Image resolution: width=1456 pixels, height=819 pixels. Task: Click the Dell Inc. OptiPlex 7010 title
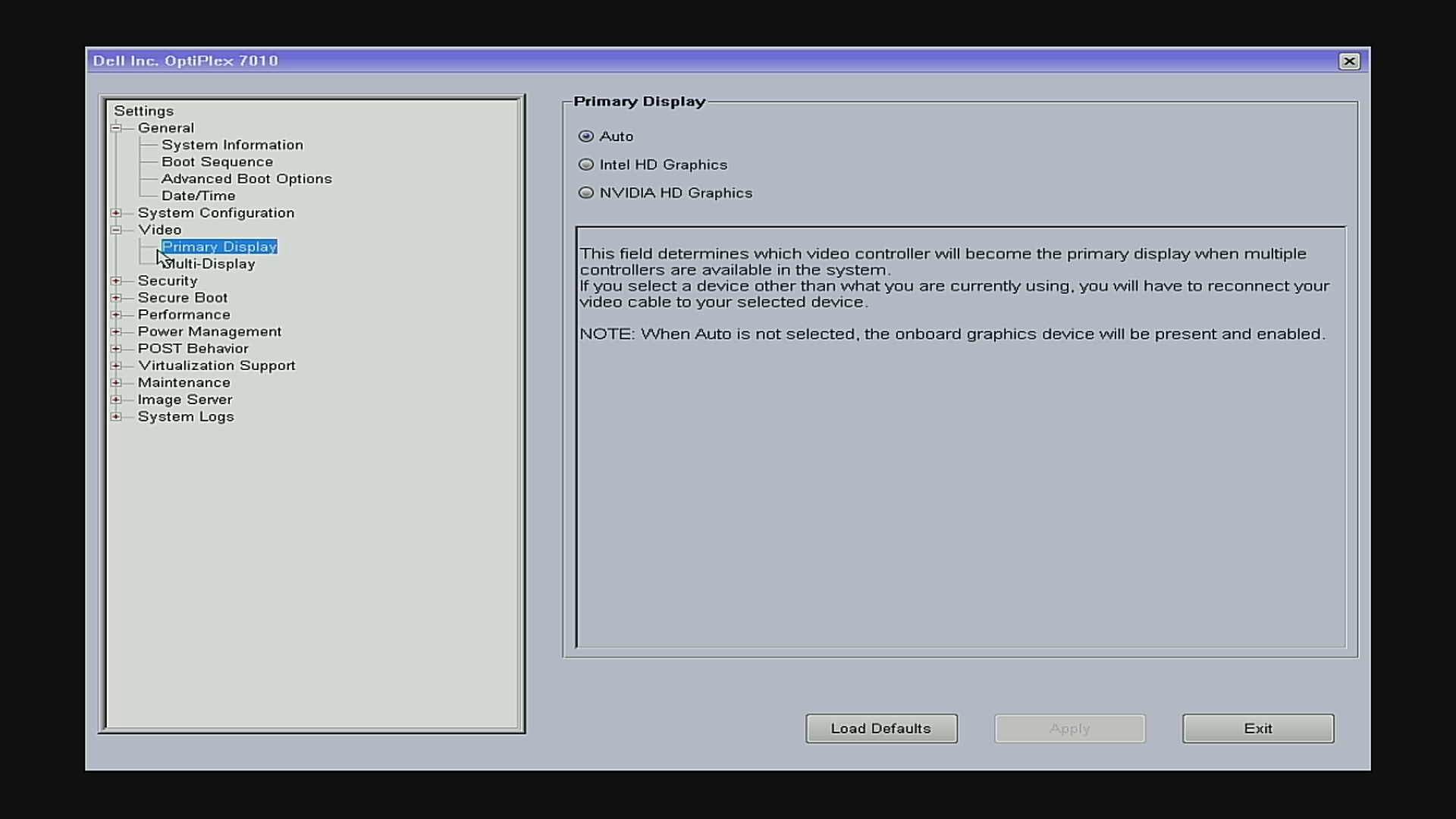tap(186, 61)
